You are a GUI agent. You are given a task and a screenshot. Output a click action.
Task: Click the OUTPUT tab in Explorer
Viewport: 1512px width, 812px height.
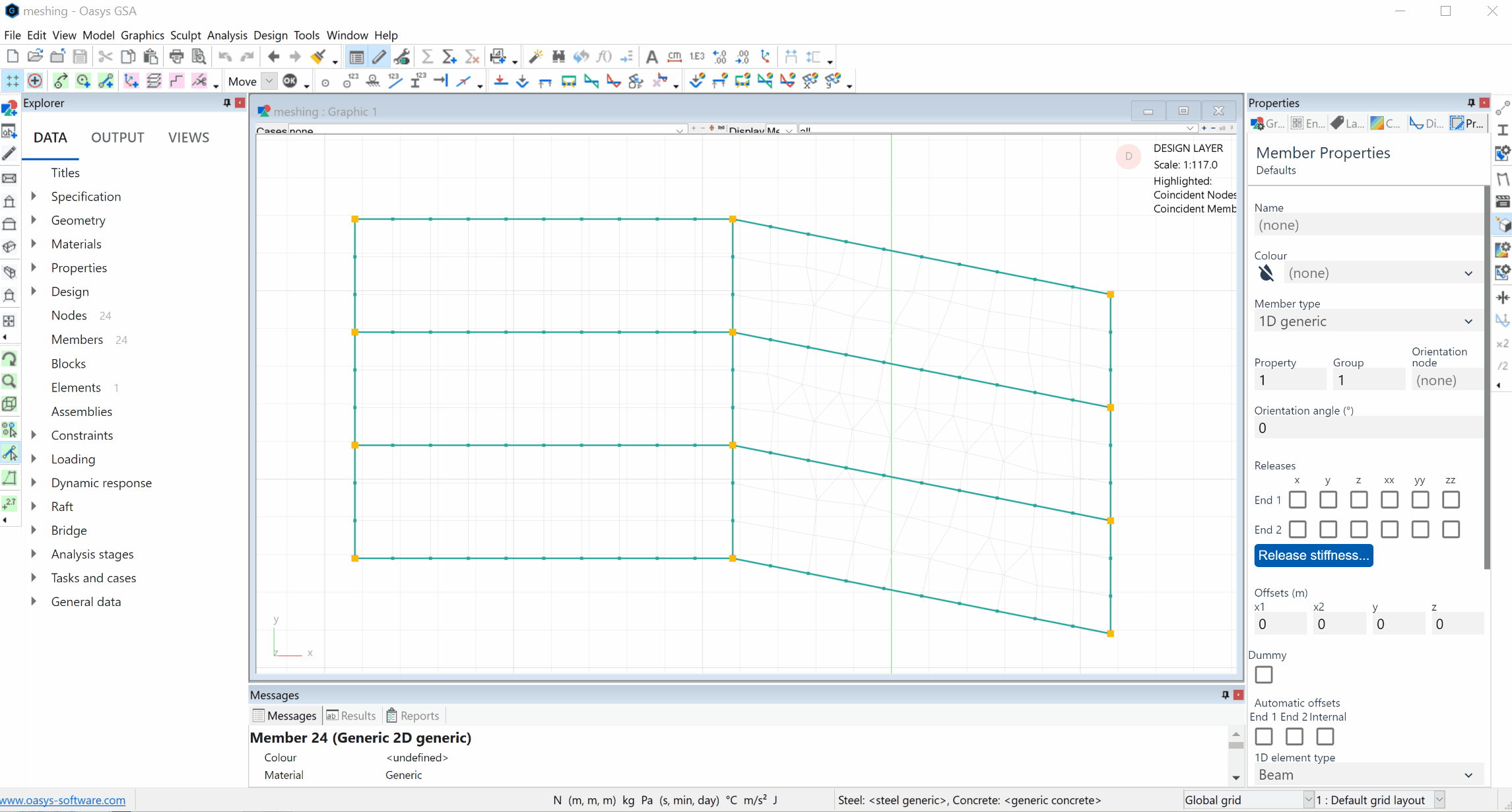pyautogui.click(x=117, y=137)
